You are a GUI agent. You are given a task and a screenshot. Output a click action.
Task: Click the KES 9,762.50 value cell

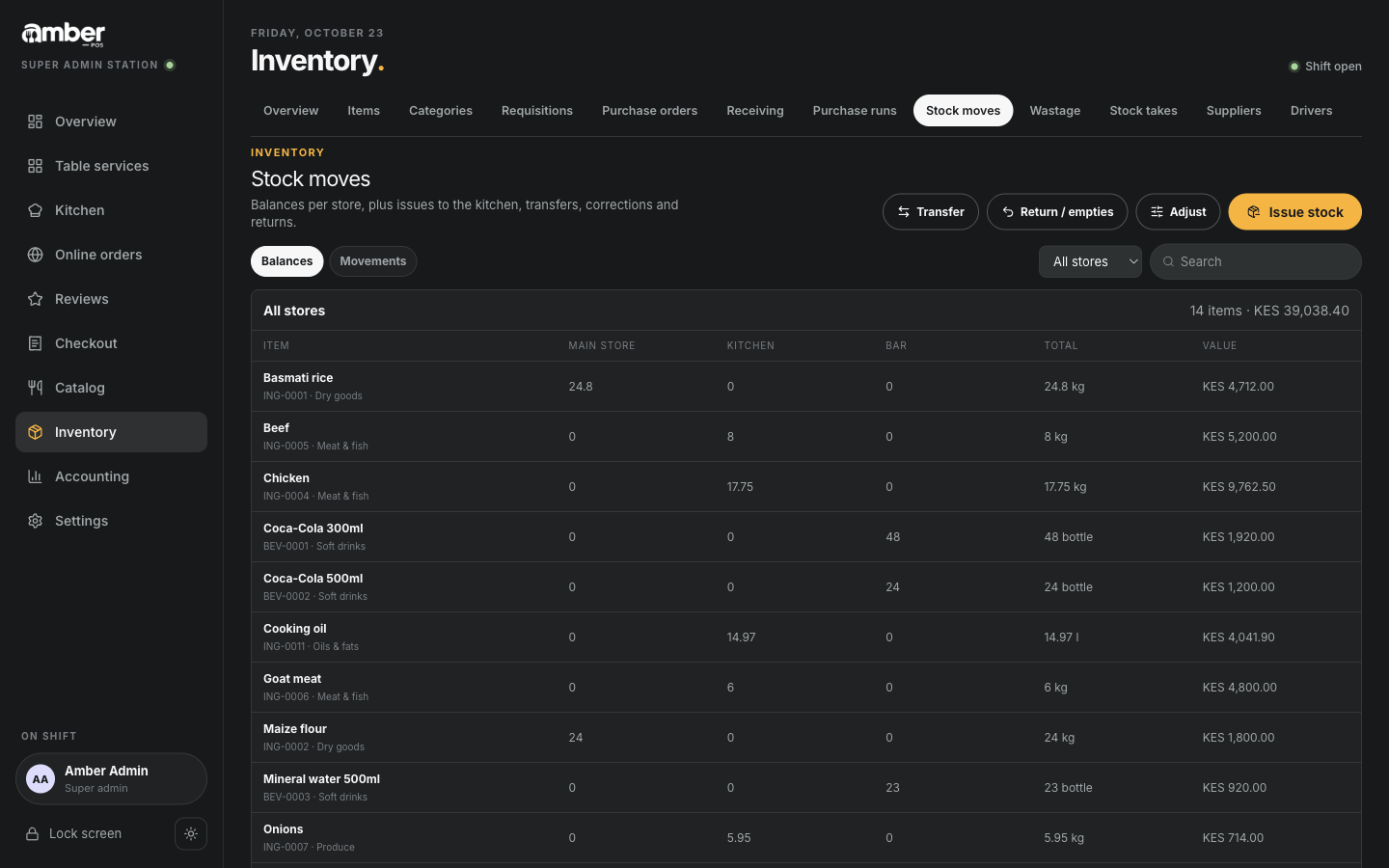1239,487
